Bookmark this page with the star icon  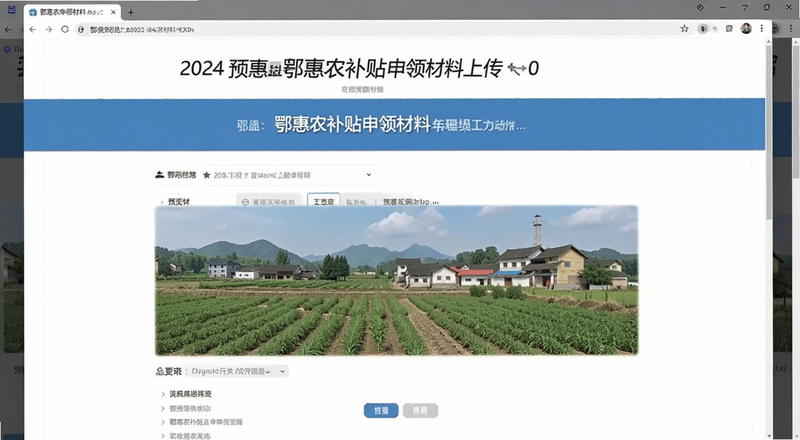tap(684, 29)
